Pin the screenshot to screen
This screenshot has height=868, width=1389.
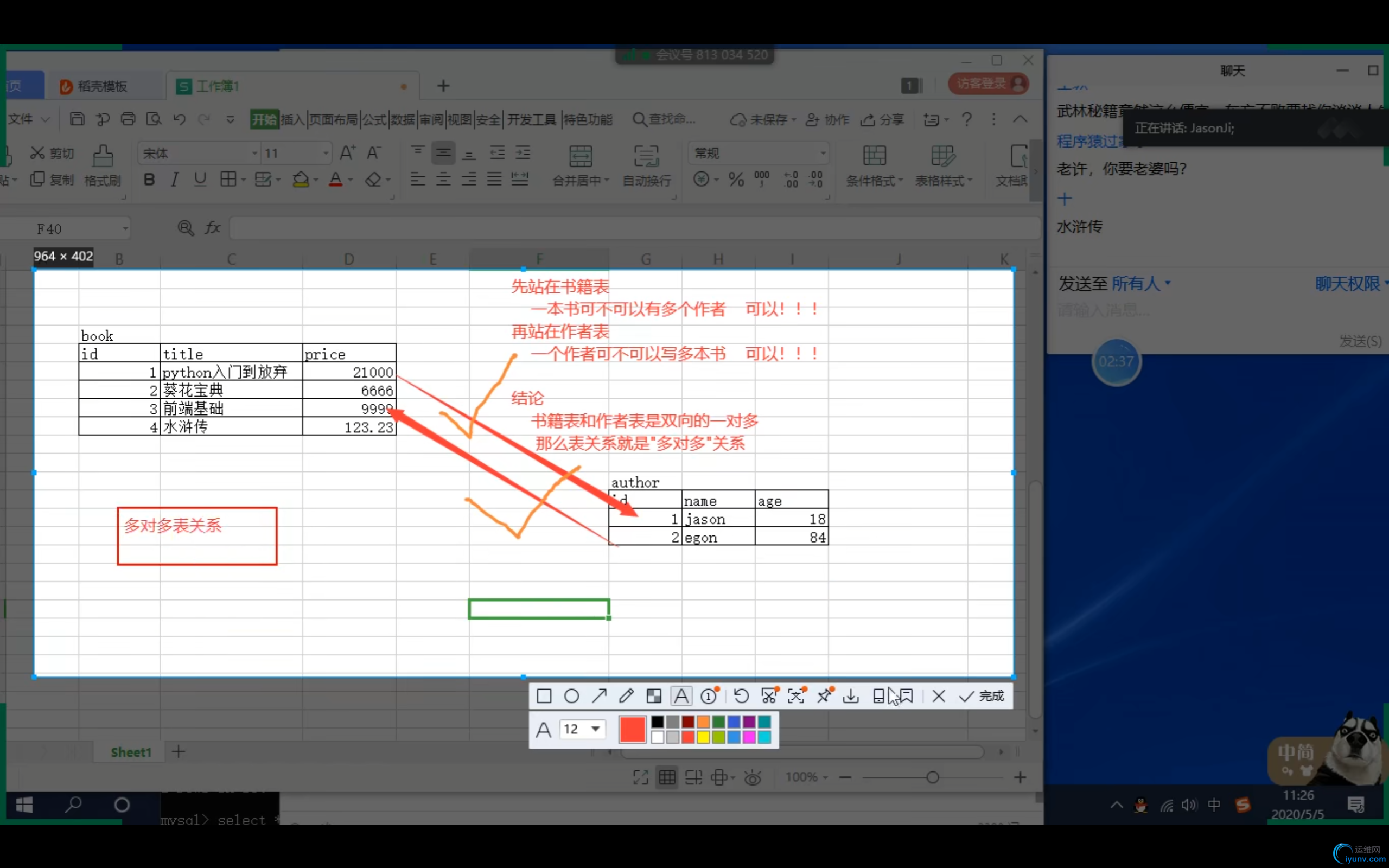[x=824, y=697]
